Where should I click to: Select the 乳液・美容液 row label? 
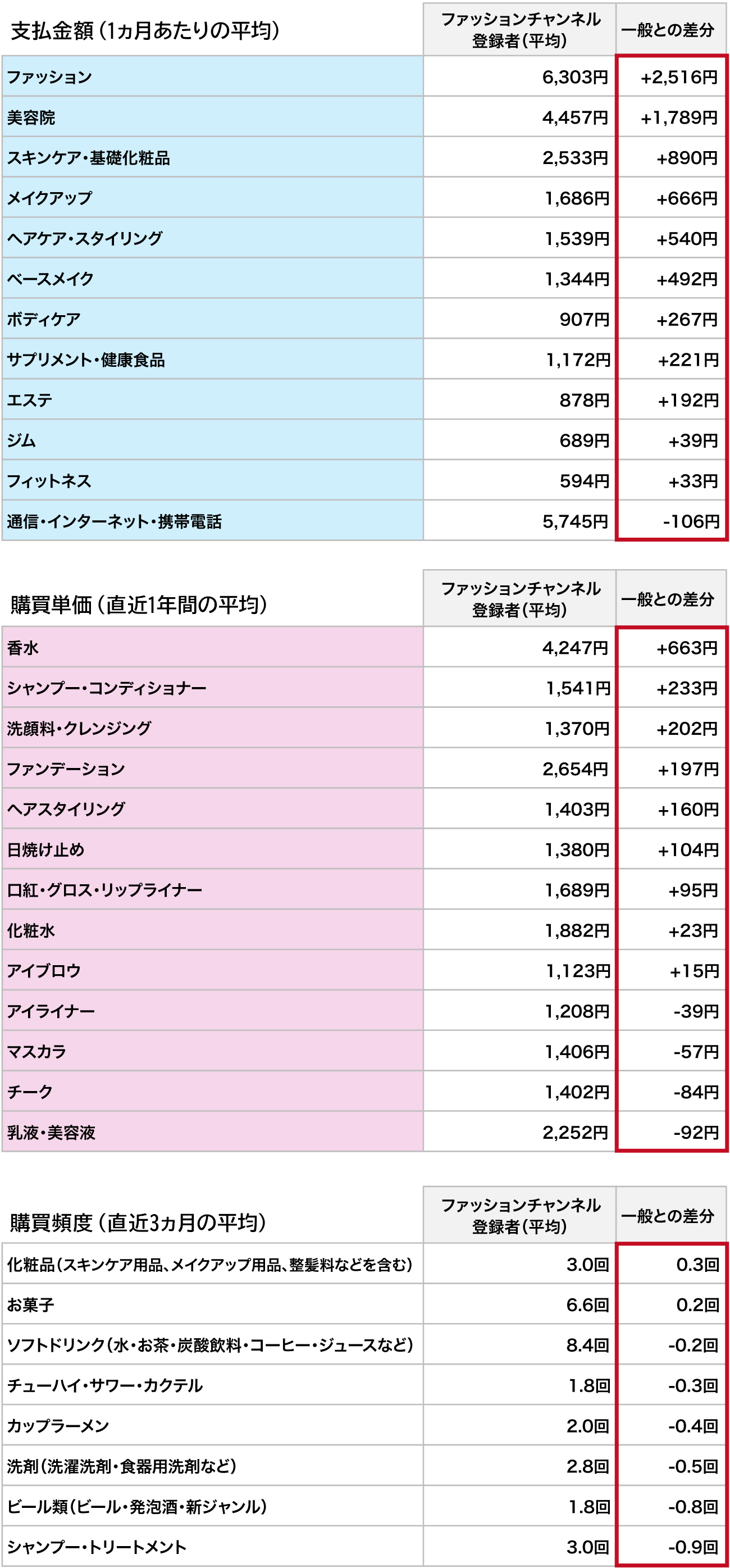[52, 1133]
